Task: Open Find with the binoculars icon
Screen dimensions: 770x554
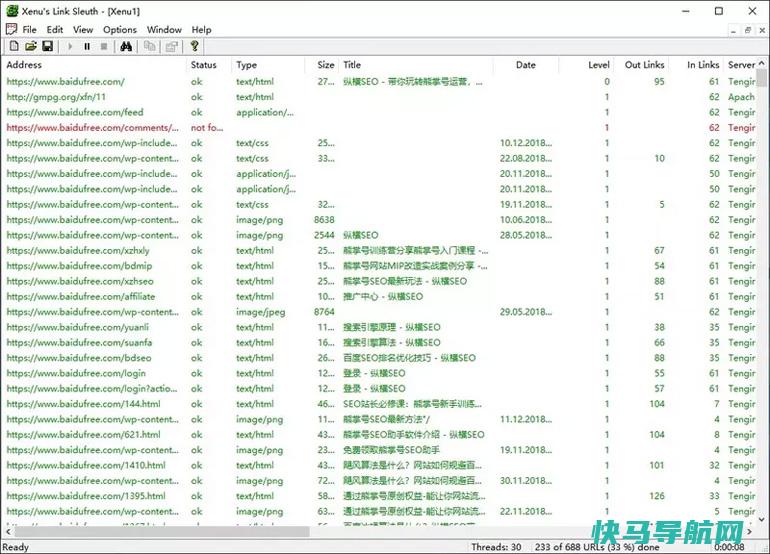Action: 126,47
